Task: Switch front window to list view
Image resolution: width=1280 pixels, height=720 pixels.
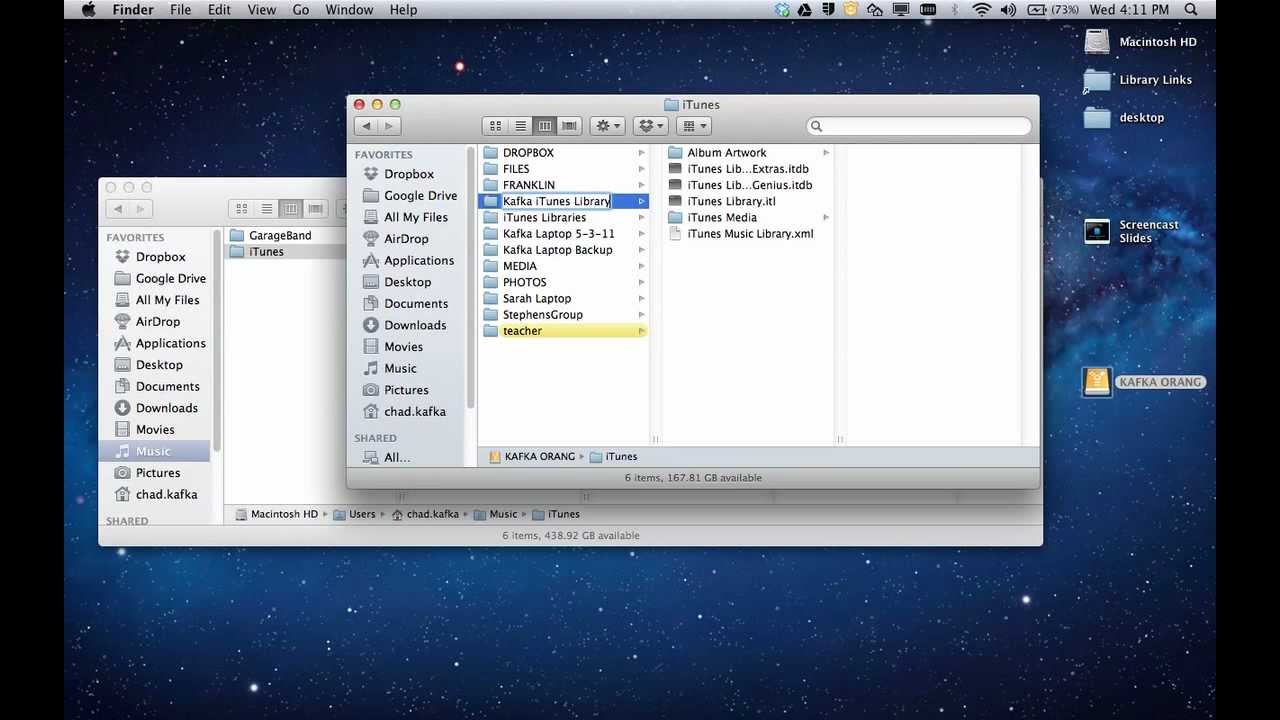Action: (x=520, y=126)
